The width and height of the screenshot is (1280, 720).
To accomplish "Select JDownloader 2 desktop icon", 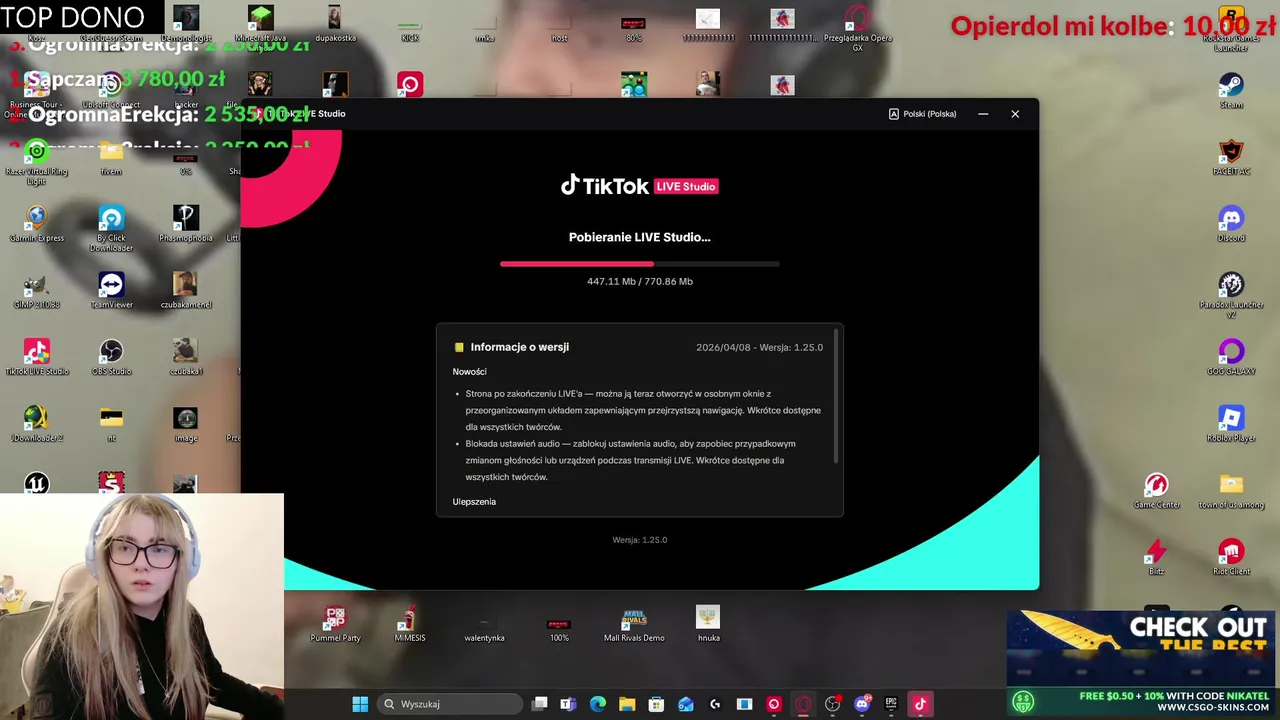I will (x=36, y=424).
